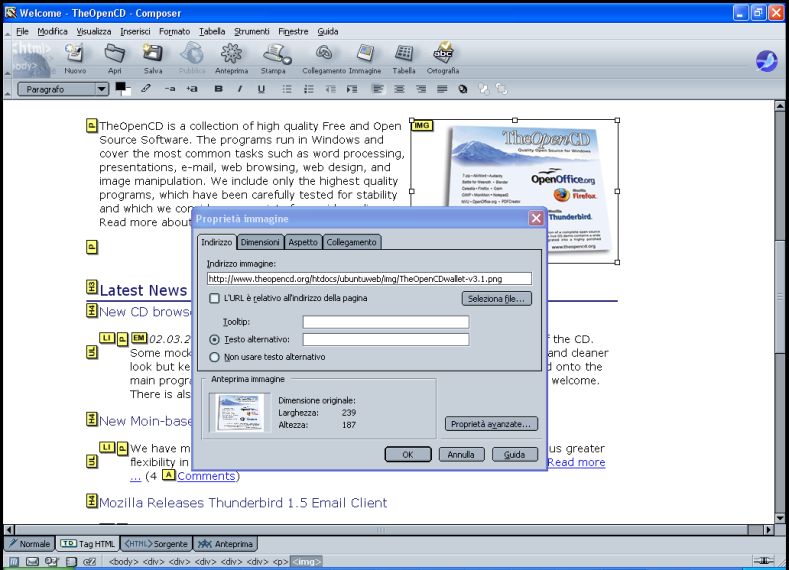The width and height of the screenshot is (789, 570).
Task: Follow the Comments link in page
Action: (206, 476)
